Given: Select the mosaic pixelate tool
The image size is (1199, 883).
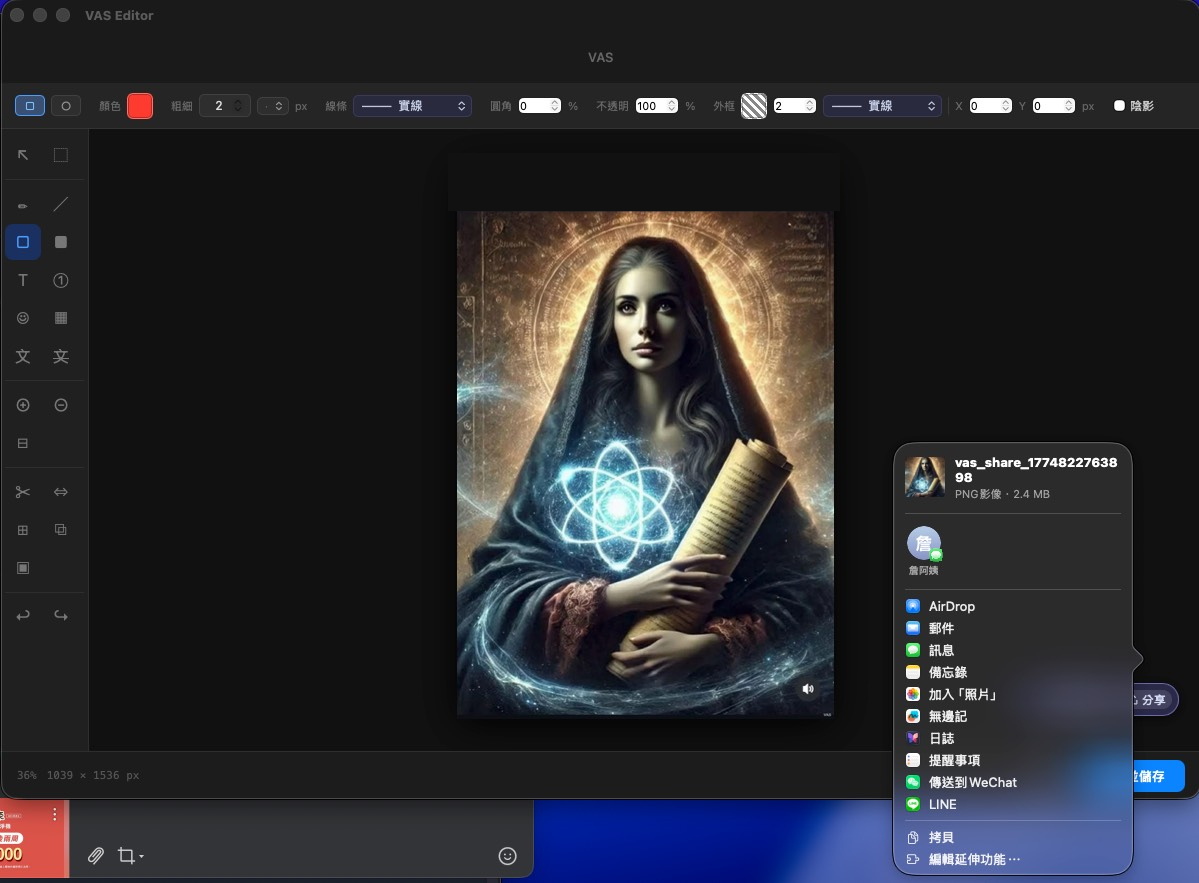Looking at the screenshot, I should (61, 318).
